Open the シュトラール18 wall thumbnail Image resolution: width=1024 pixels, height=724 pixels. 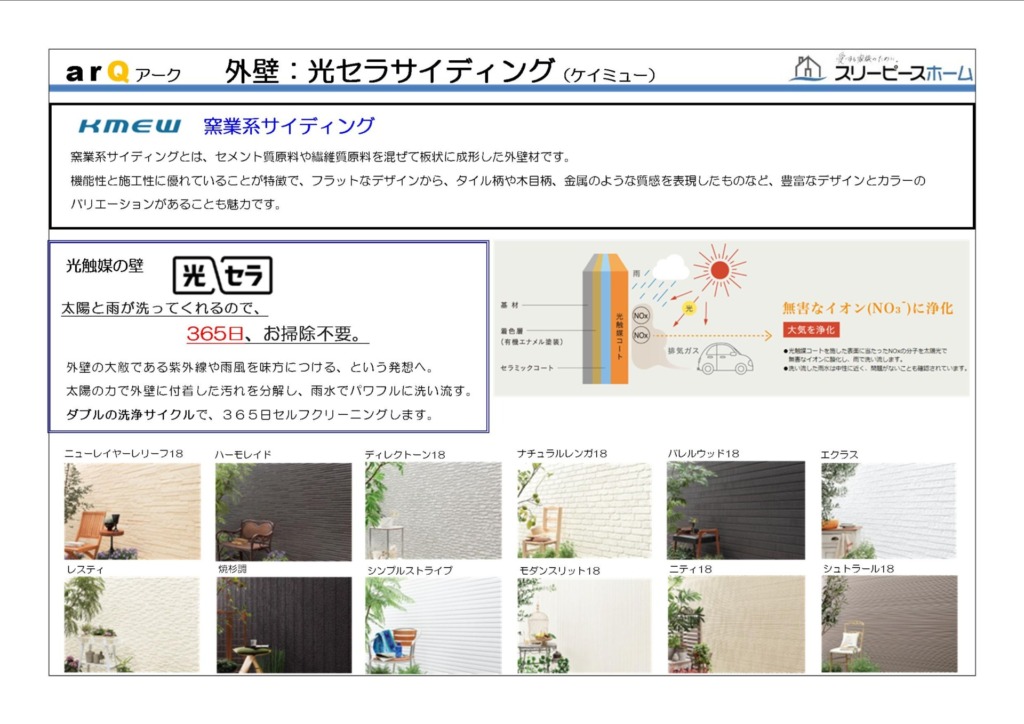(x=889, y=624)
